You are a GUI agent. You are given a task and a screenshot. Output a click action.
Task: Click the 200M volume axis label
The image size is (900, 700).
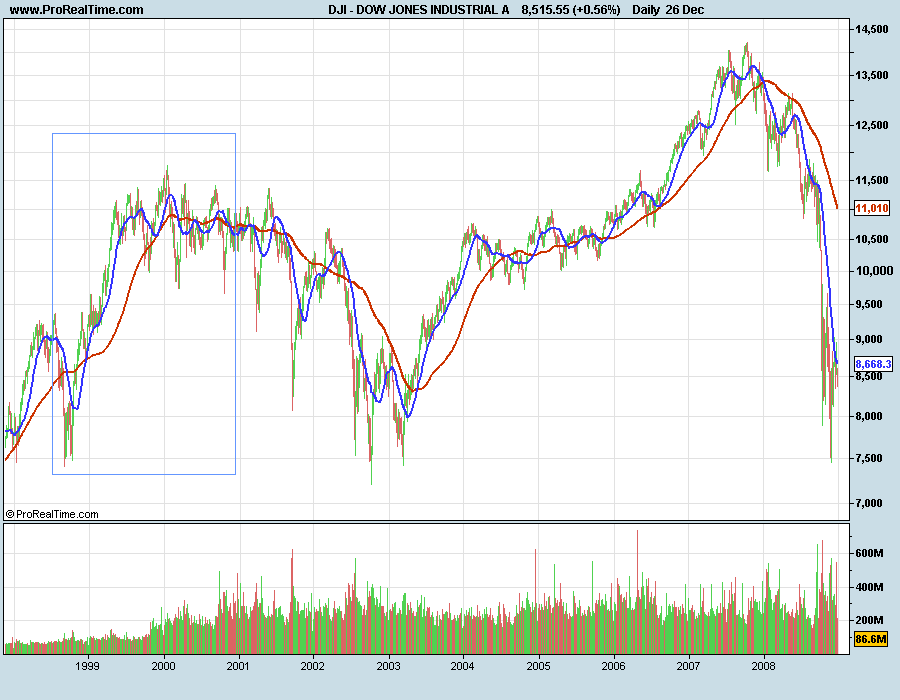[x=869, y=620]
